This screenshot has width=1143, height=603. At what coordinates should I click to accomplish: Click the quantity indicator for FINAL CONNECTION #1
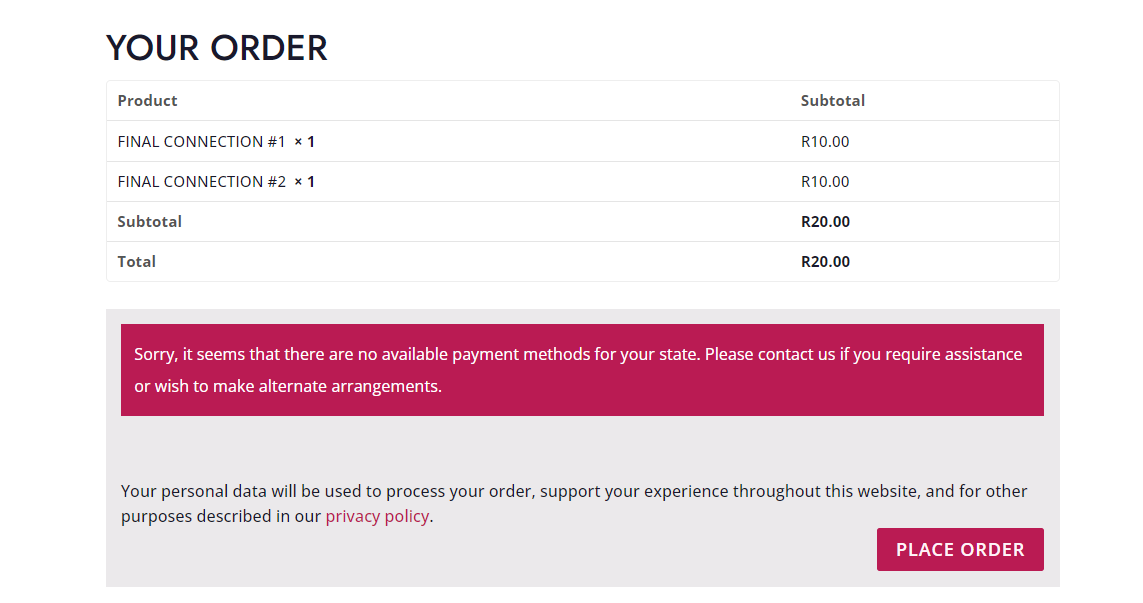coord(308,141)
